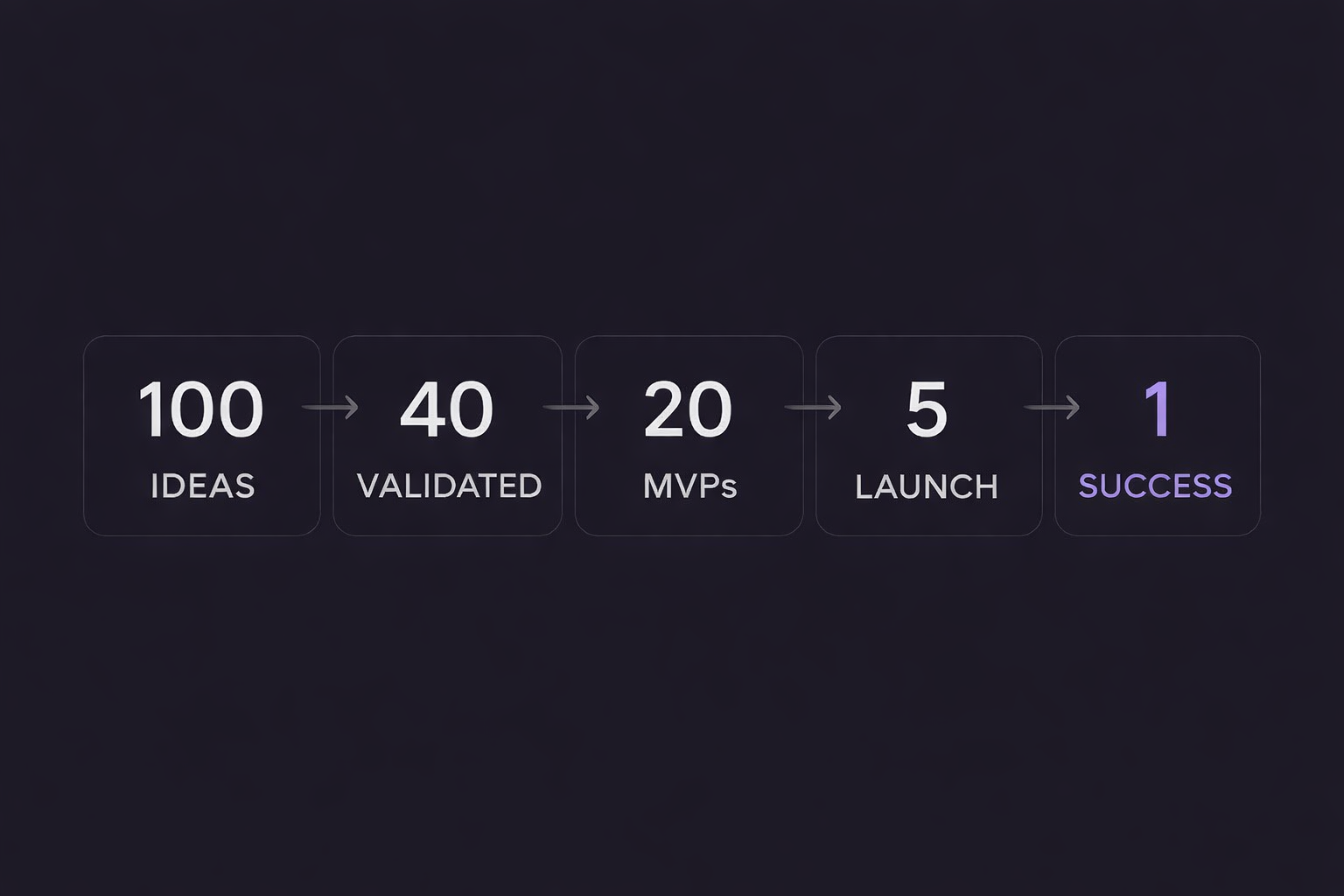The image size is (1344, 896).
Task: Click the arrow pointing to Success card
Action: pos(1052,407)
